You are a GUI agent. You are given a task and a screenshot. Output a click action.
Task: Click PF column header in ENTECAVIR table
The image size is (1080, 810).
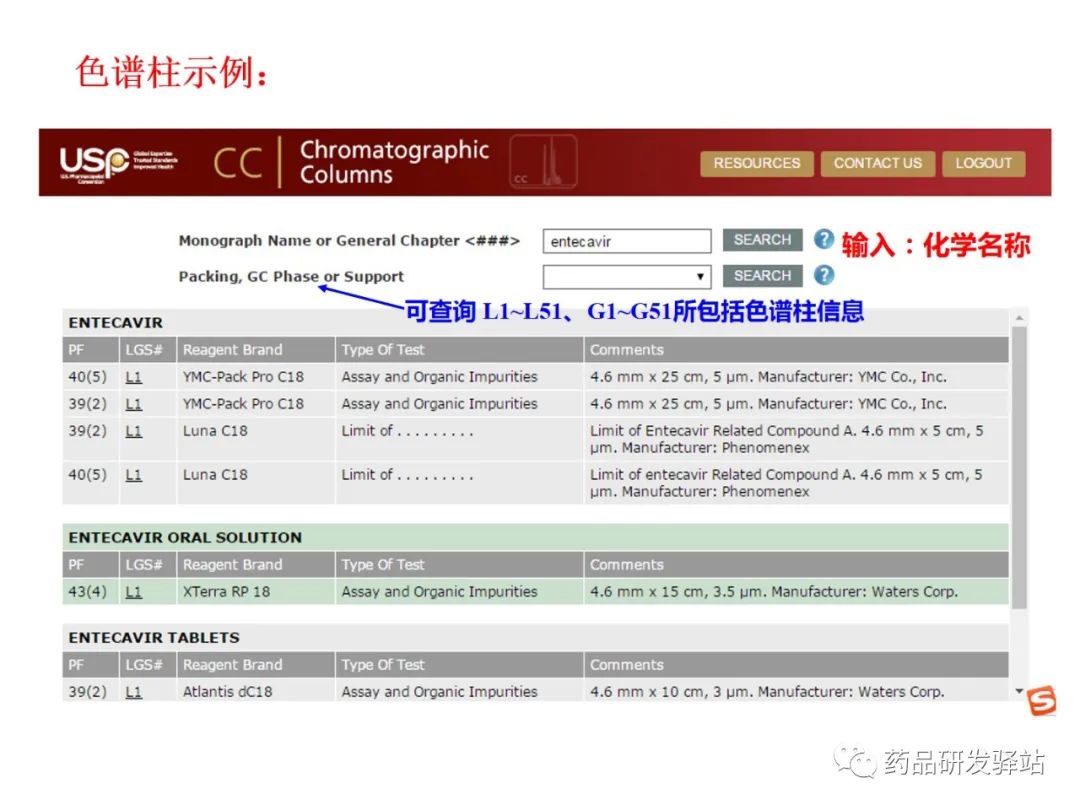click(90, 350)
